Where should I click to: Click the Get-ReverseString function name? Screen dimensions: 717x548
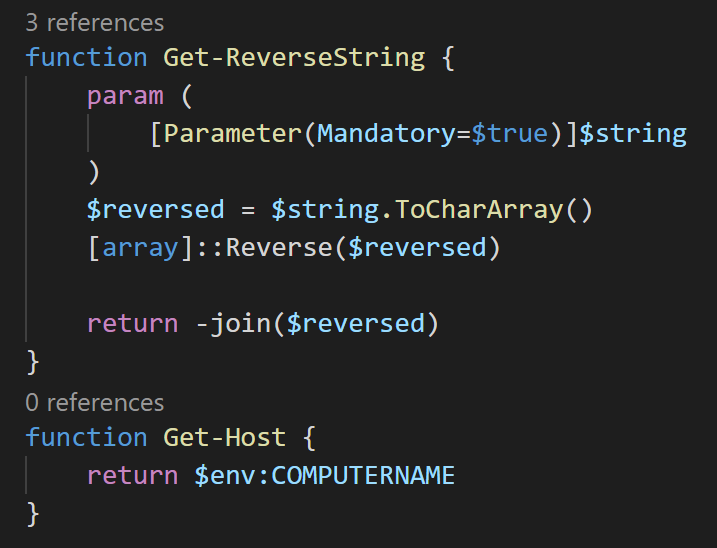click(294, 58)
